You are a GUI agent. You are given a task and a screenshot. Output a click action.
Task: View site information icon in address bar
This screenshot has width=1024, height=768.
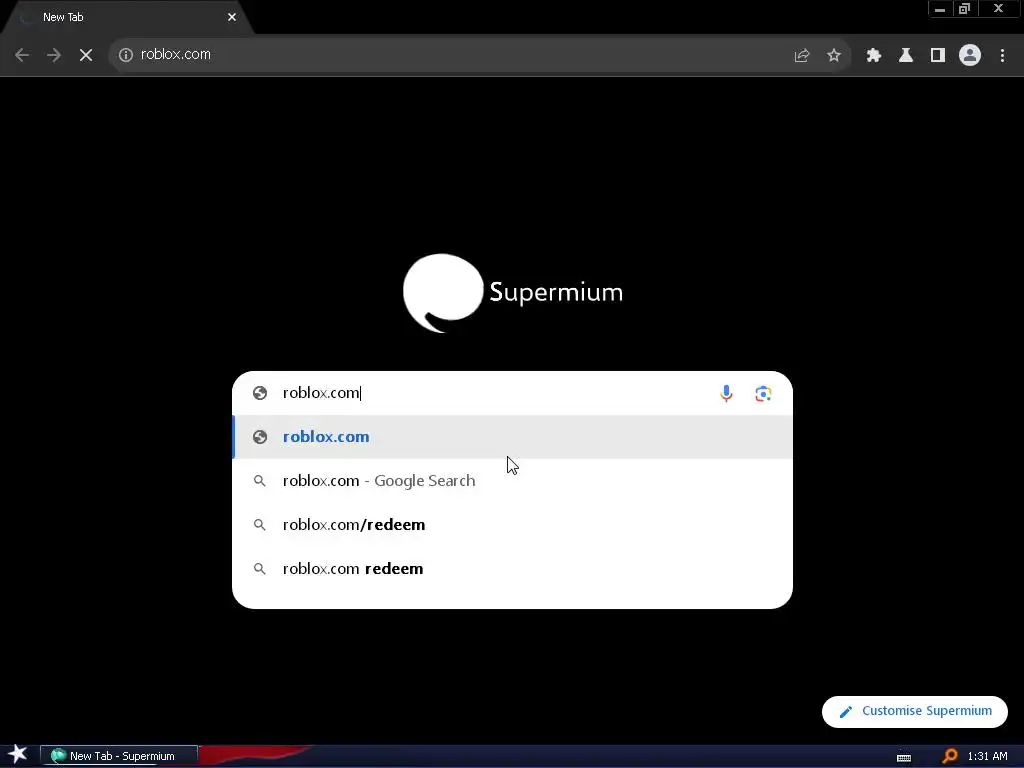(126, 55)
